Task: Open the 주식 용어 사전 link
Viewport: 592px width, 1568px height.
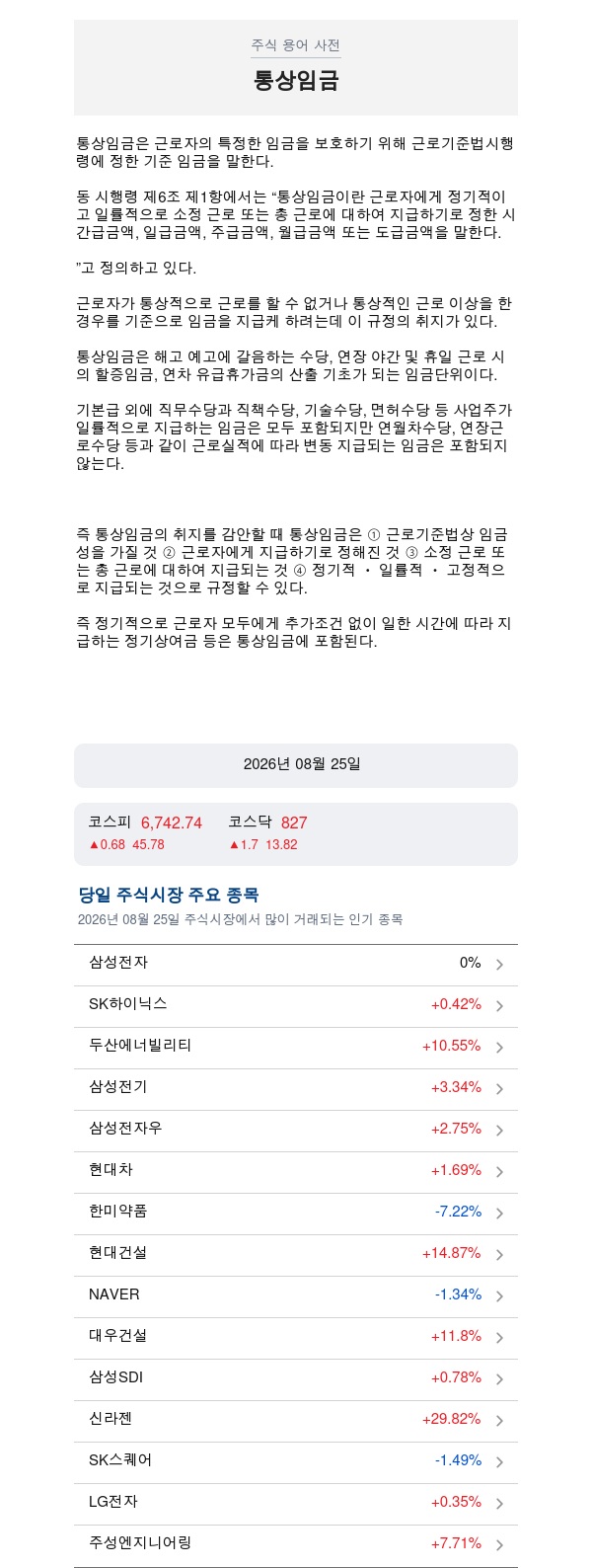Action: tap(296, 45)
